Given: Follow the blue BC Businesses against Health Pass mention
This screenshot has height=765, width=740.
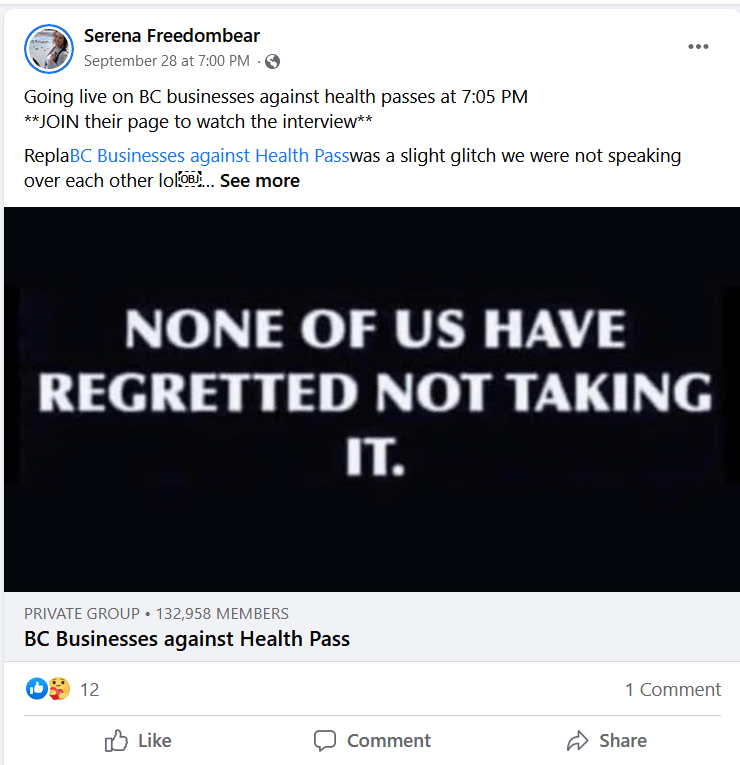Looking at the screenshot, I should [210, 156].
